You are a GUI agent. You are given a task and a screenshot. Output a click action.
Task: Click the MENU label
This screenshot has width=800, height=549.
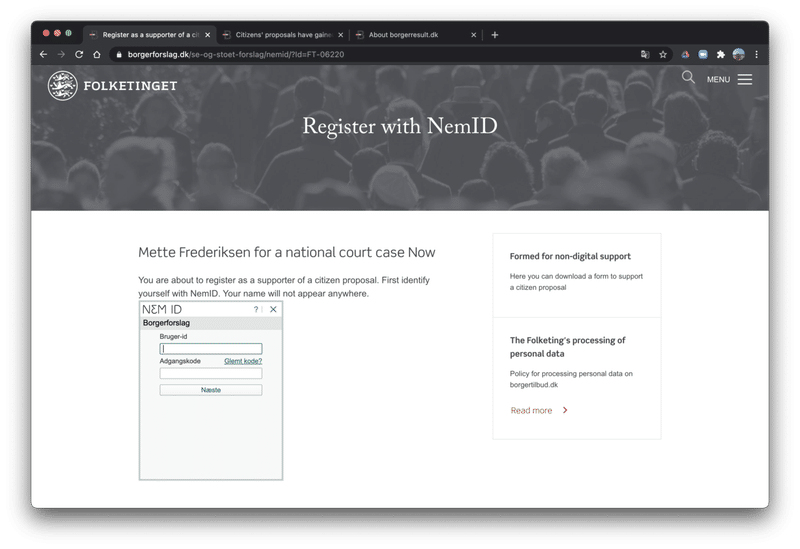(x=718, y=80)
